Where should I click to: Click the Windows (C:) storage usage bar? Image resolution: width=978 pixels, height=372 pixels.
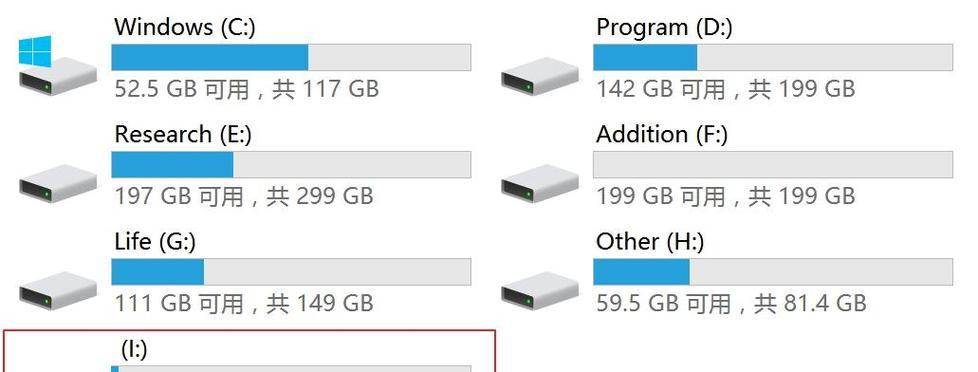(x=291, y=57)
